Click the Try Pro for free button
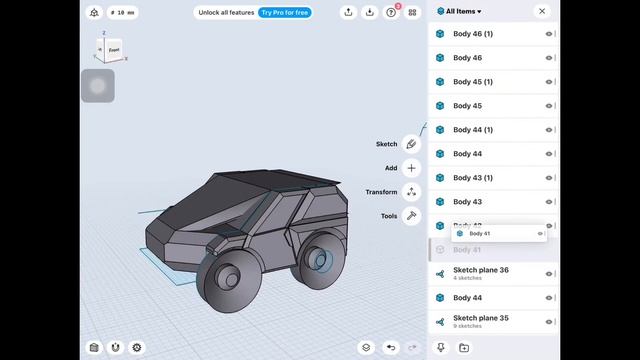 tap(284, 13)
